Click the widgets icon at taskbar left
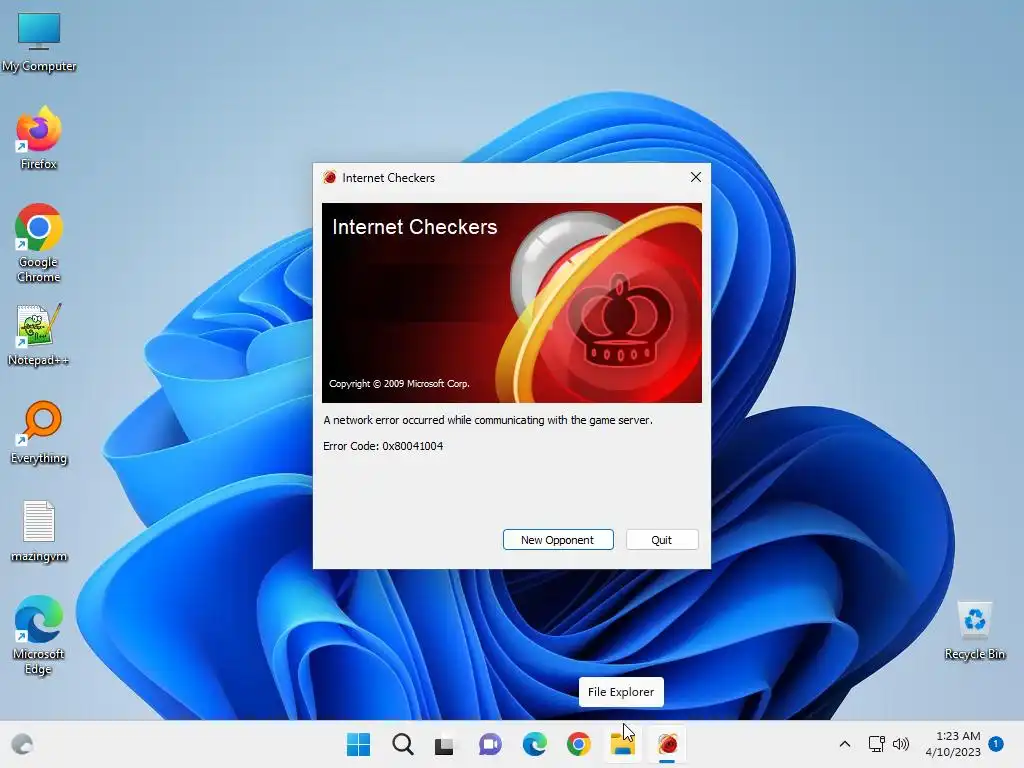The height and width of the screenshot is (768, 1024). pos(22,744)
